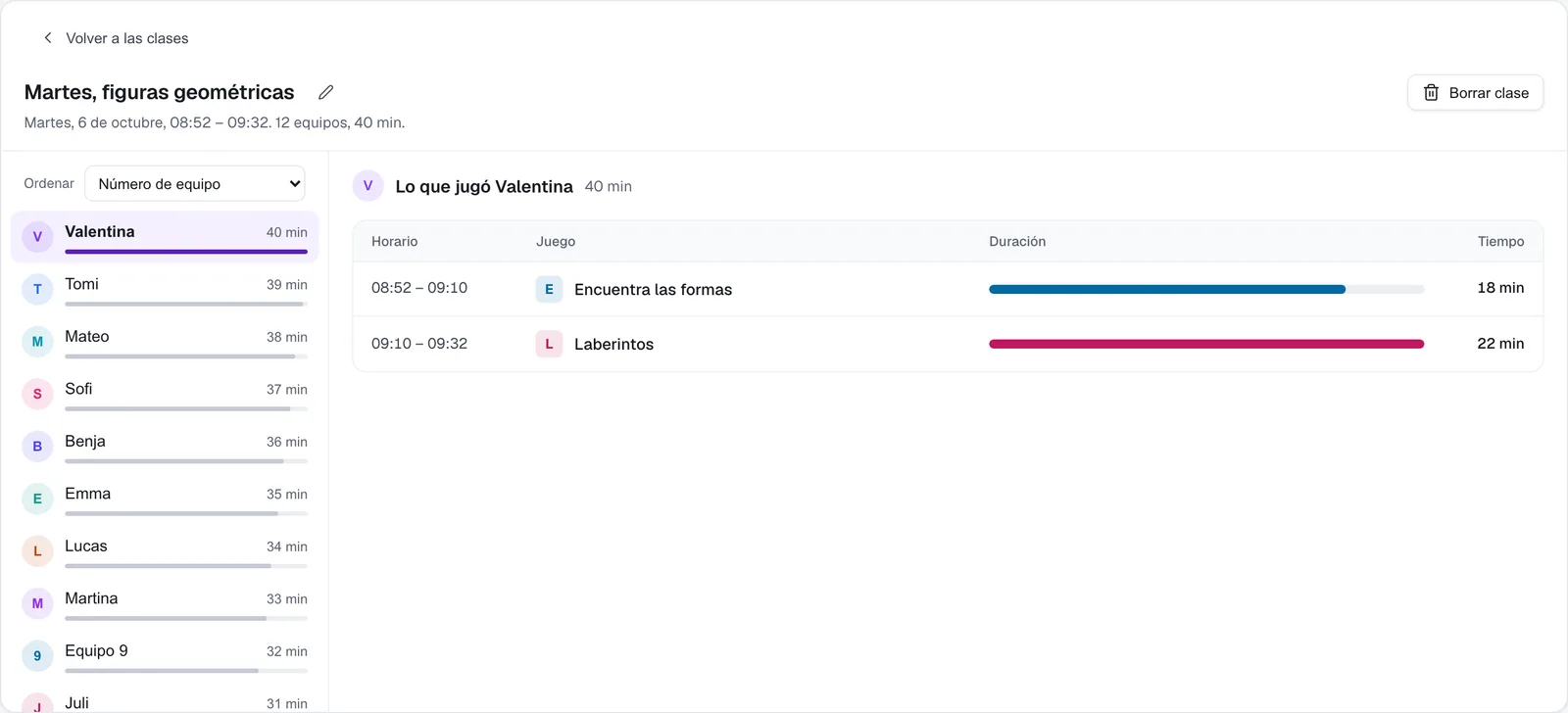Click the E icon for Encuentra las formas
Screen dimensions: 1568x713
[549, 289]
